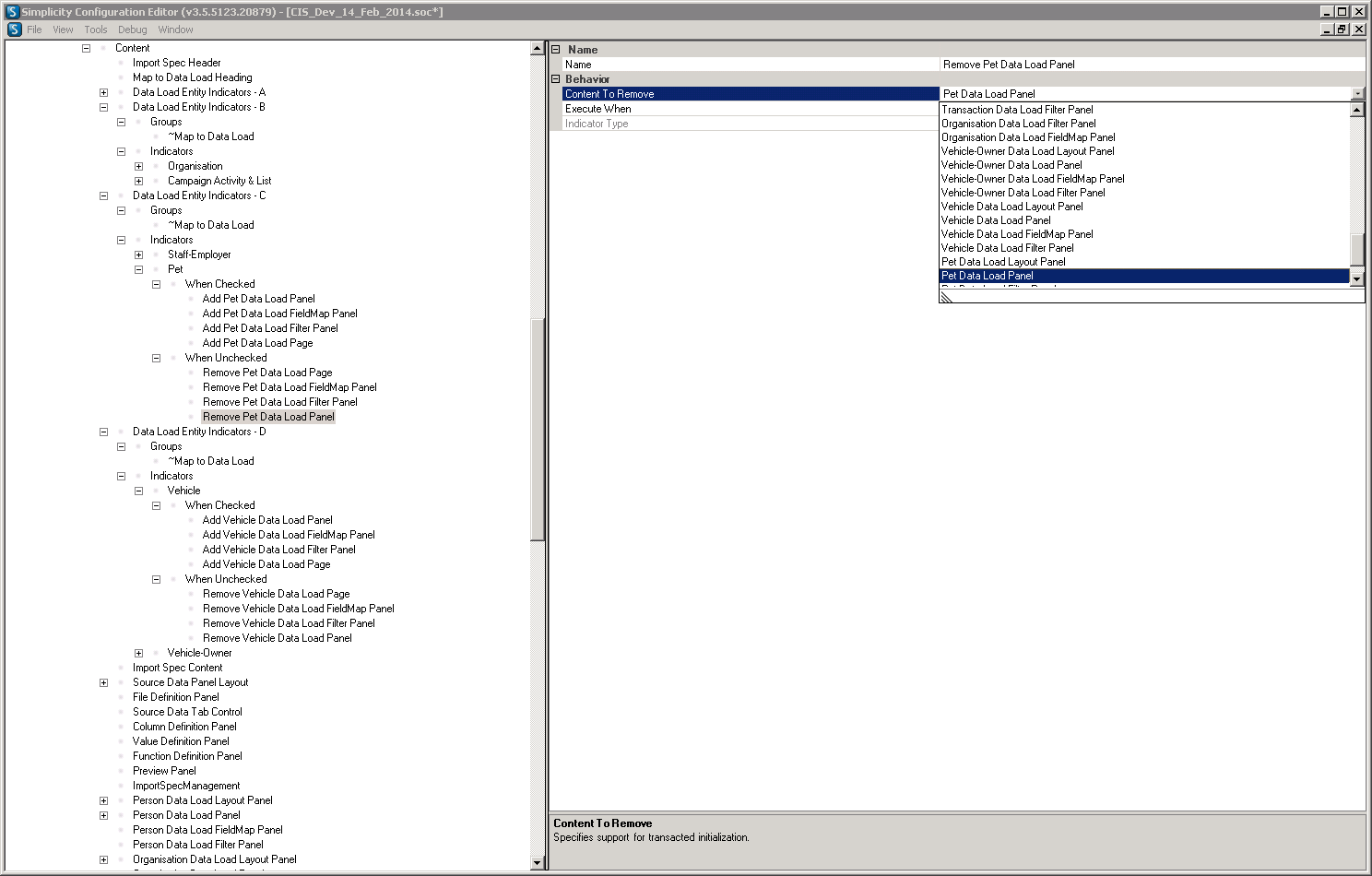Select ImportSpecManagement tree item
The width and height of the screenshot is (1372, 876).
pos(185,786)
